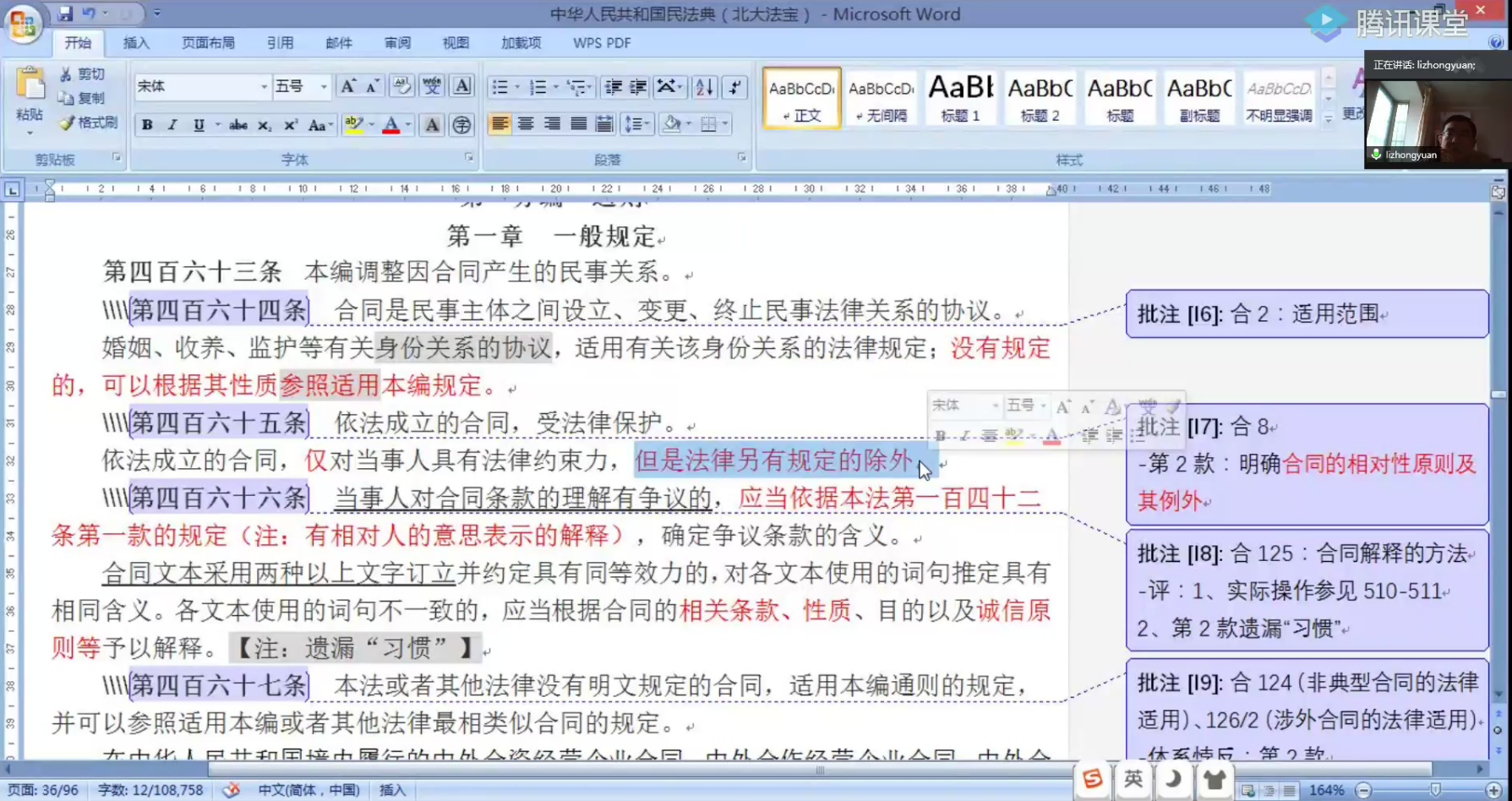Toggle Italic formatting

pyautogui.click(x=172, y=125)
